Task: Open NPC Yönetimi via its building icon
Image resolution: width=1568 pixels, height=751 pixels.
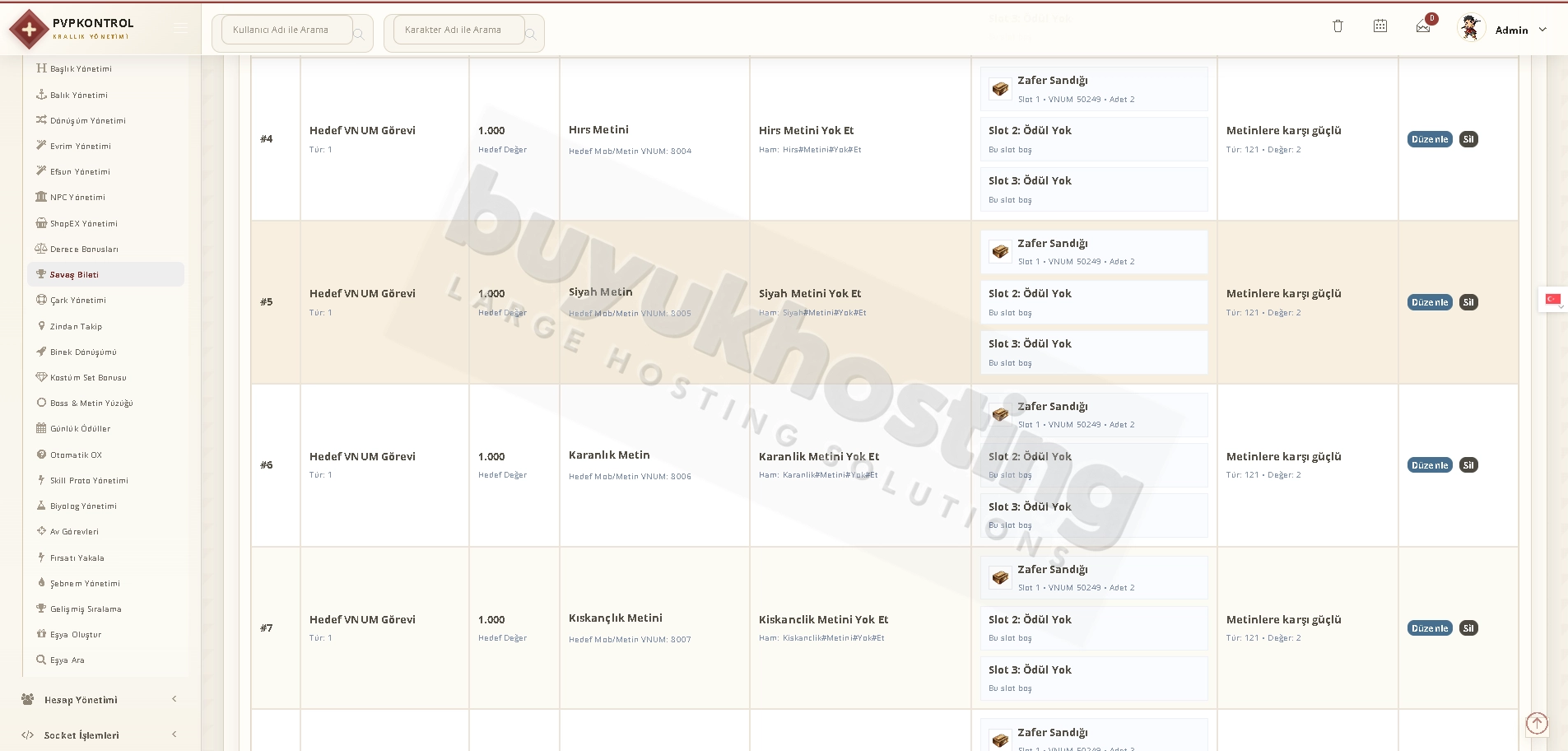Action: pos(41,197)
